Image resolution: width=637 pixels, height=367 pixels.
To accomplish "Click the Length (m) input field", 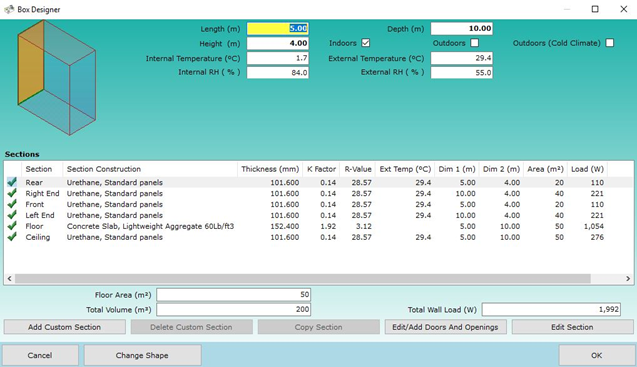I will point(278,28).
